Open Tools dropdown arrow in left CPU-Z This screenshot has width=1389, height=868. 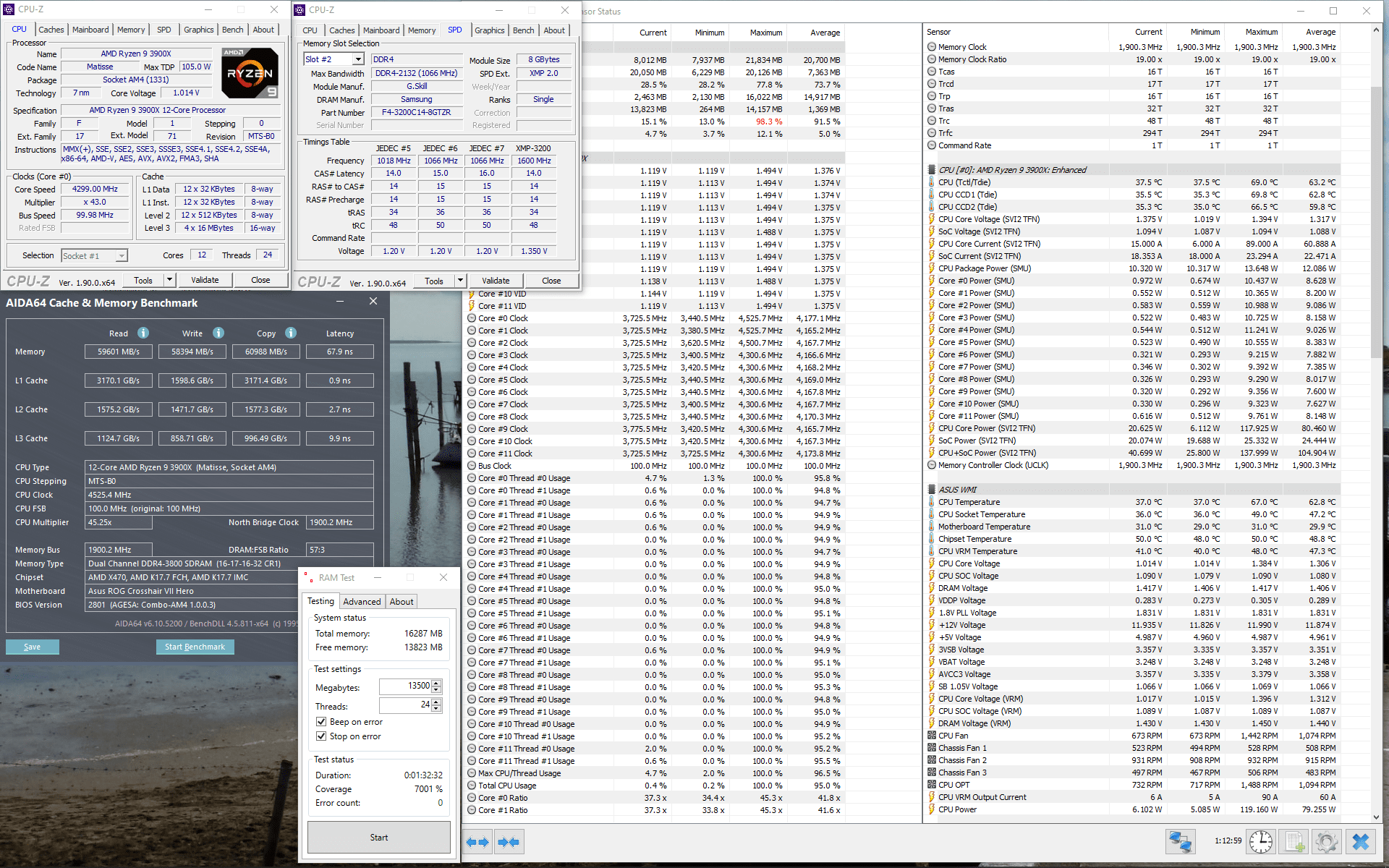tap(169, 280)
